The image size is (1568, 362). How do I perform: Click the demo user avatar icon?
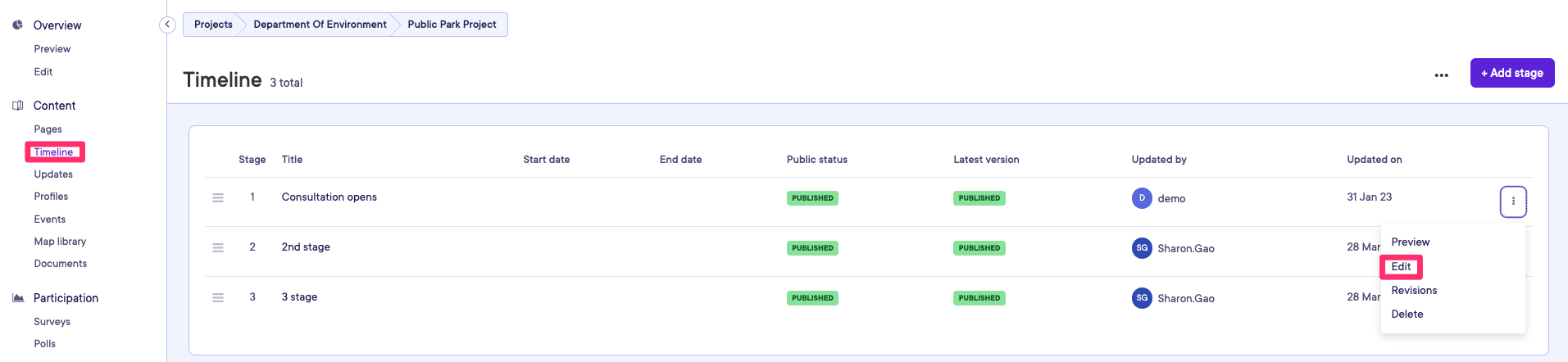1142,198
